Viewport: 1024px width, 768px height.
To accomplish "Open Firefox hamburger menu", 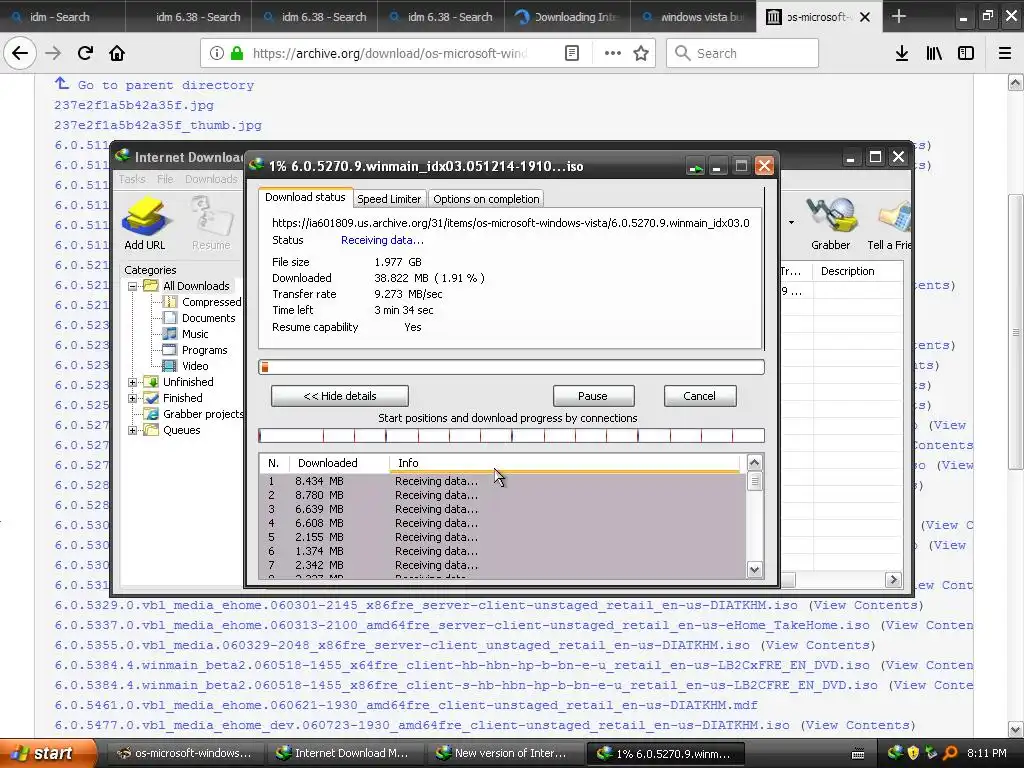I will coord(1005,54).
